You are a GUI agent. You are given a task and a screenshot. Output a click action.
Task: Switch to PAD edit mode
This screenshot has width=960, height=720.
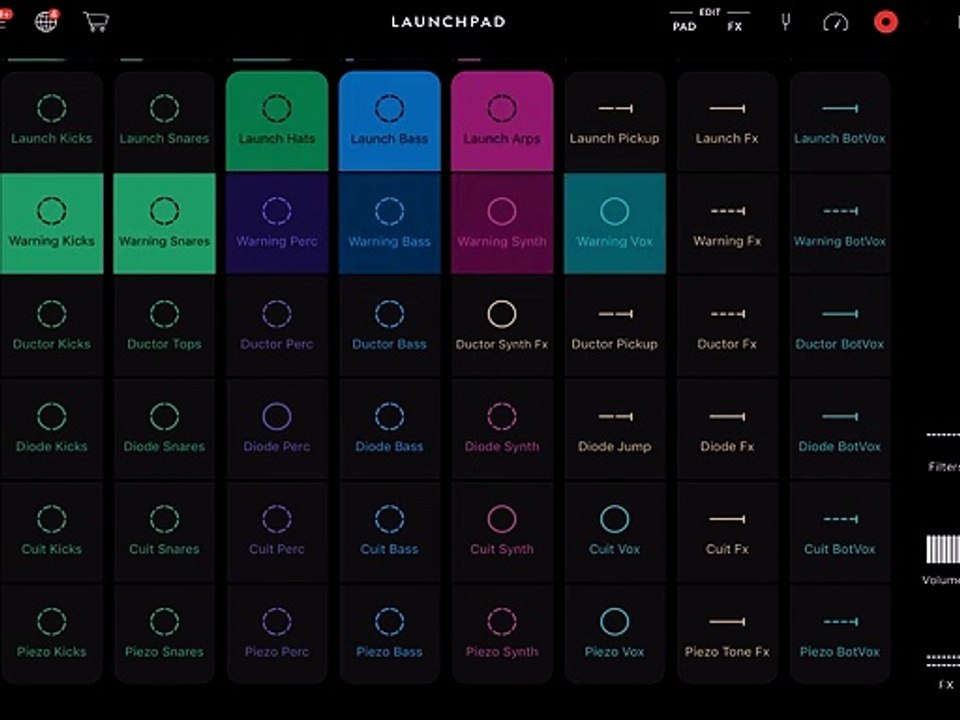[x=684, y=26]
